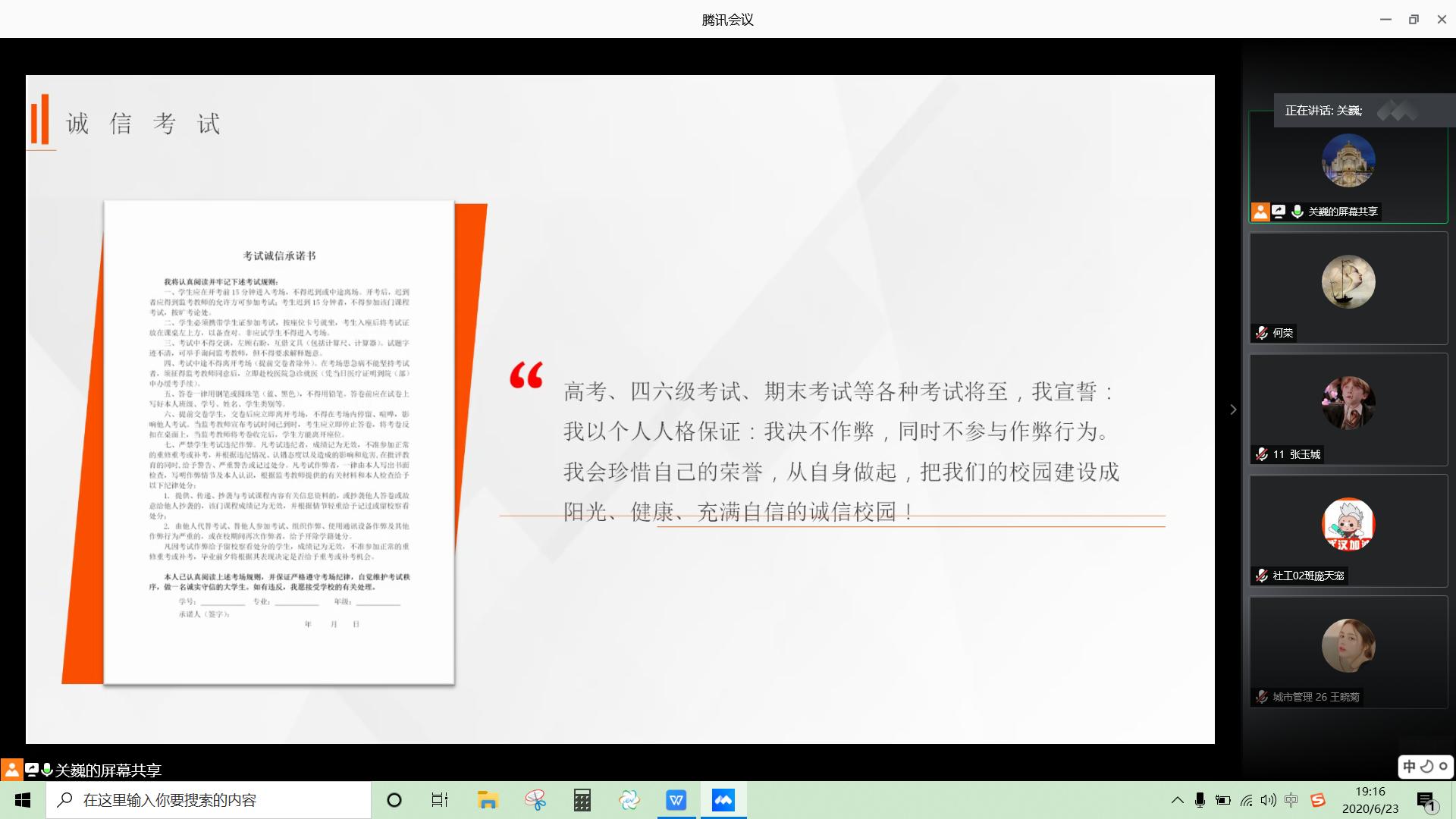Image resolution: width=1456 pixels, height=819 pixels.
Task: Toggle the moon icon on IME bar
Action: coord(1426,767)
